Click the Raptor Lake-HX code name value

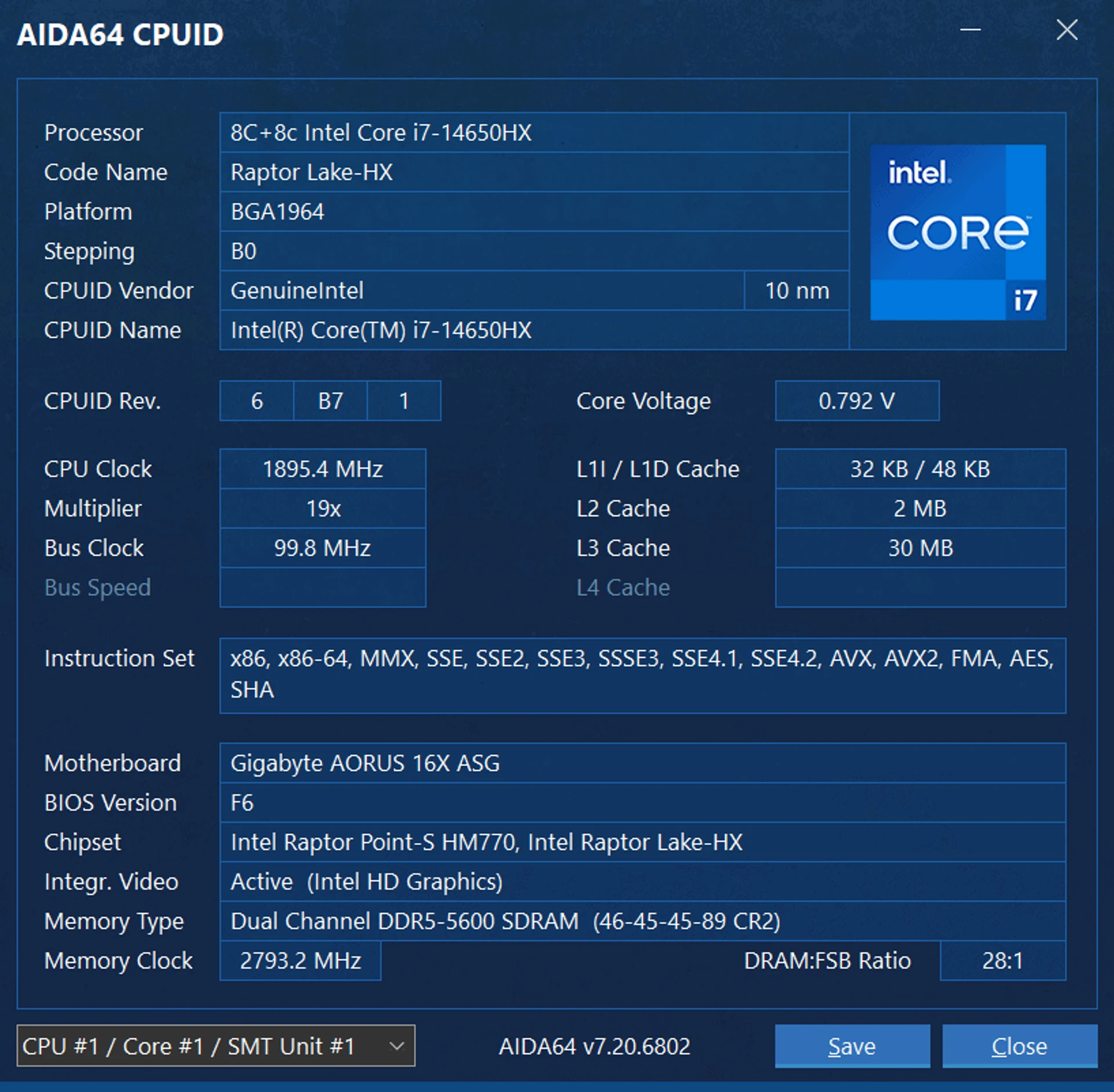pos(534,172)
